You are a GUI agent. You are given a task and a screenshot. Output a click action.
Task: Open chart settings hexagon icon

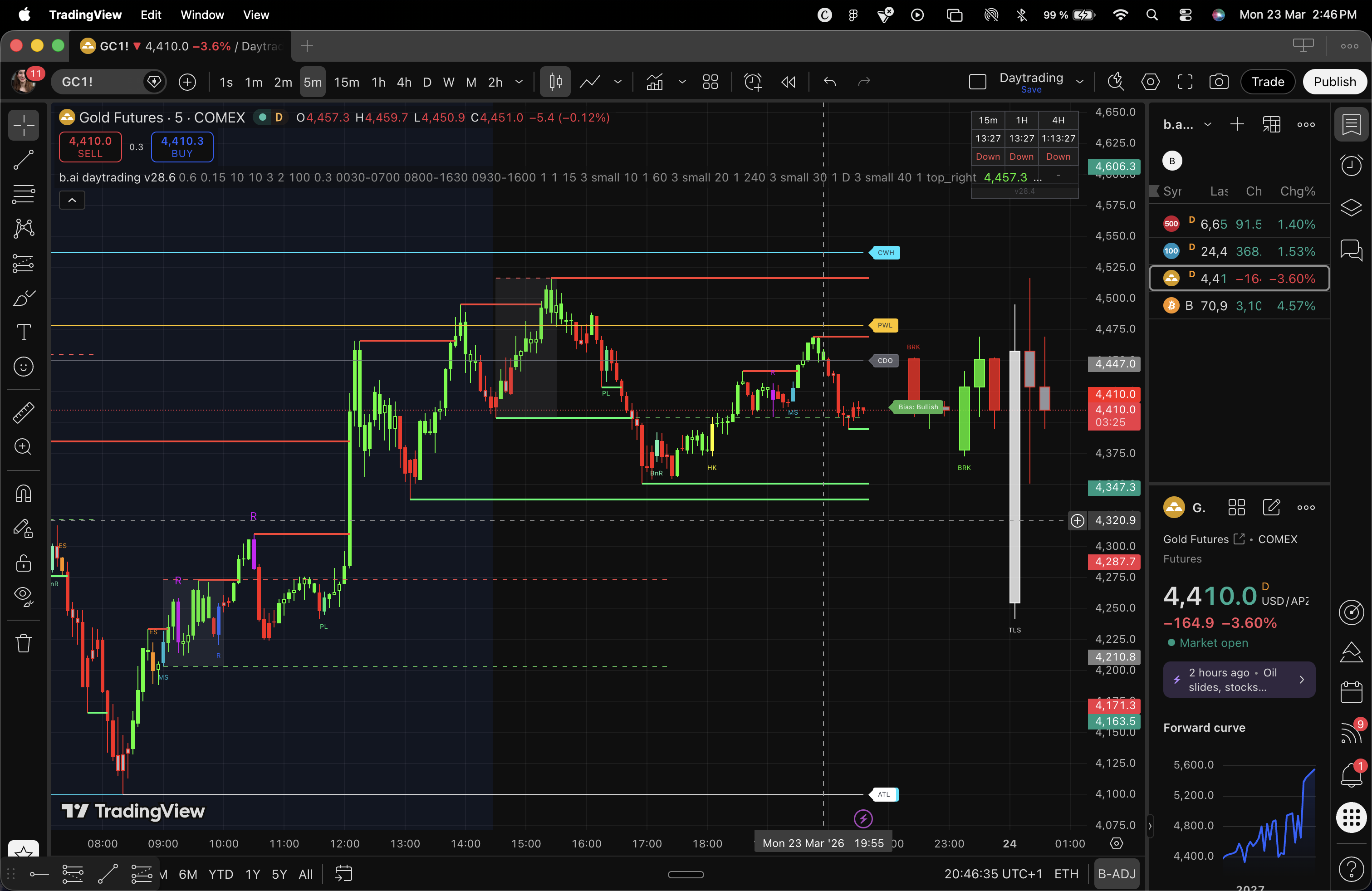(1150, 82)
